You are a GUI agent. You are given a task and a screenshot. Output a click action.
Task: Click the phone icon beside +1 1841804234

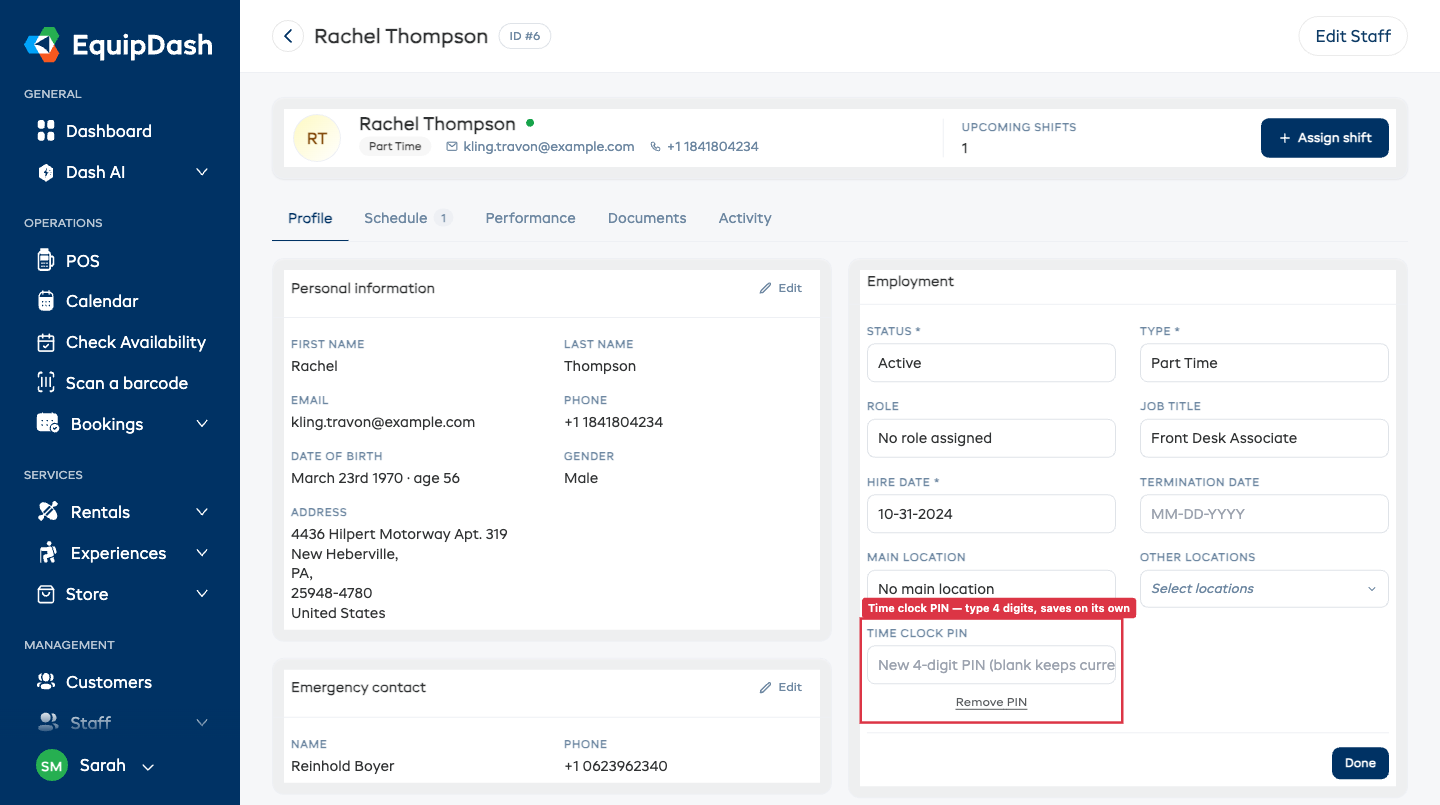(x=656, y=147)
